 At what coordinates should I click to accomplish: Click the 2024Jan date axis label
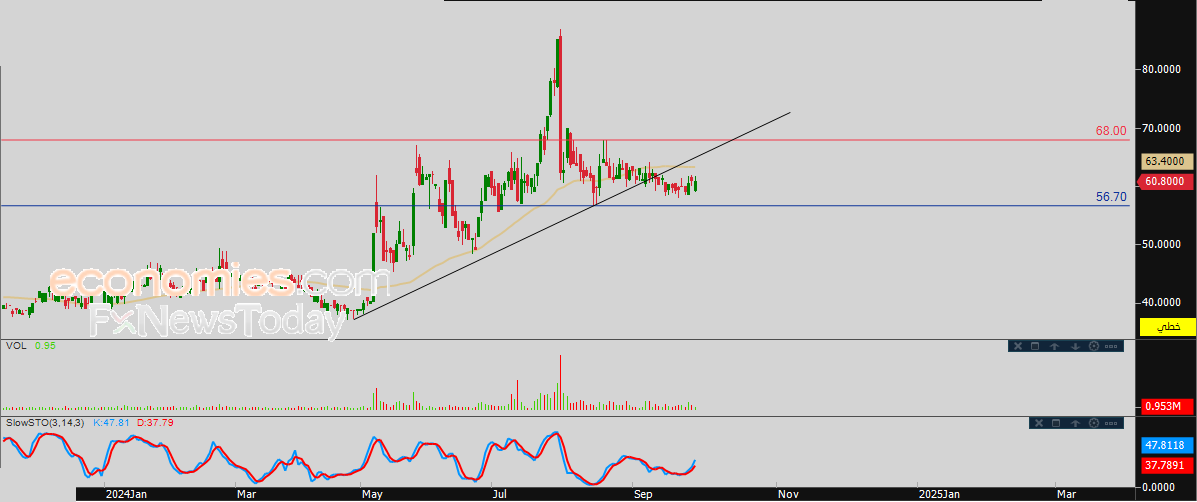coord(127,494)
